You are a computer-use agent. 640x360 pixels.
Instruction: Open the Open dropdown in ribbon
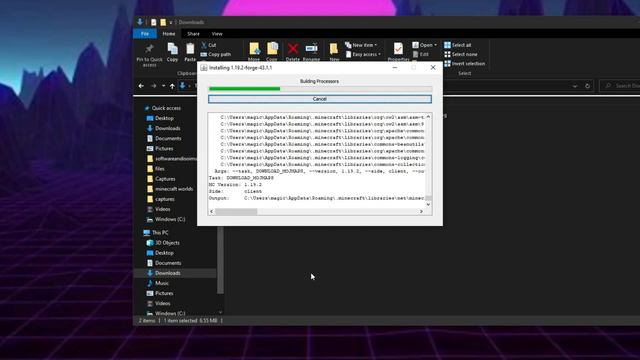point(424,45)
